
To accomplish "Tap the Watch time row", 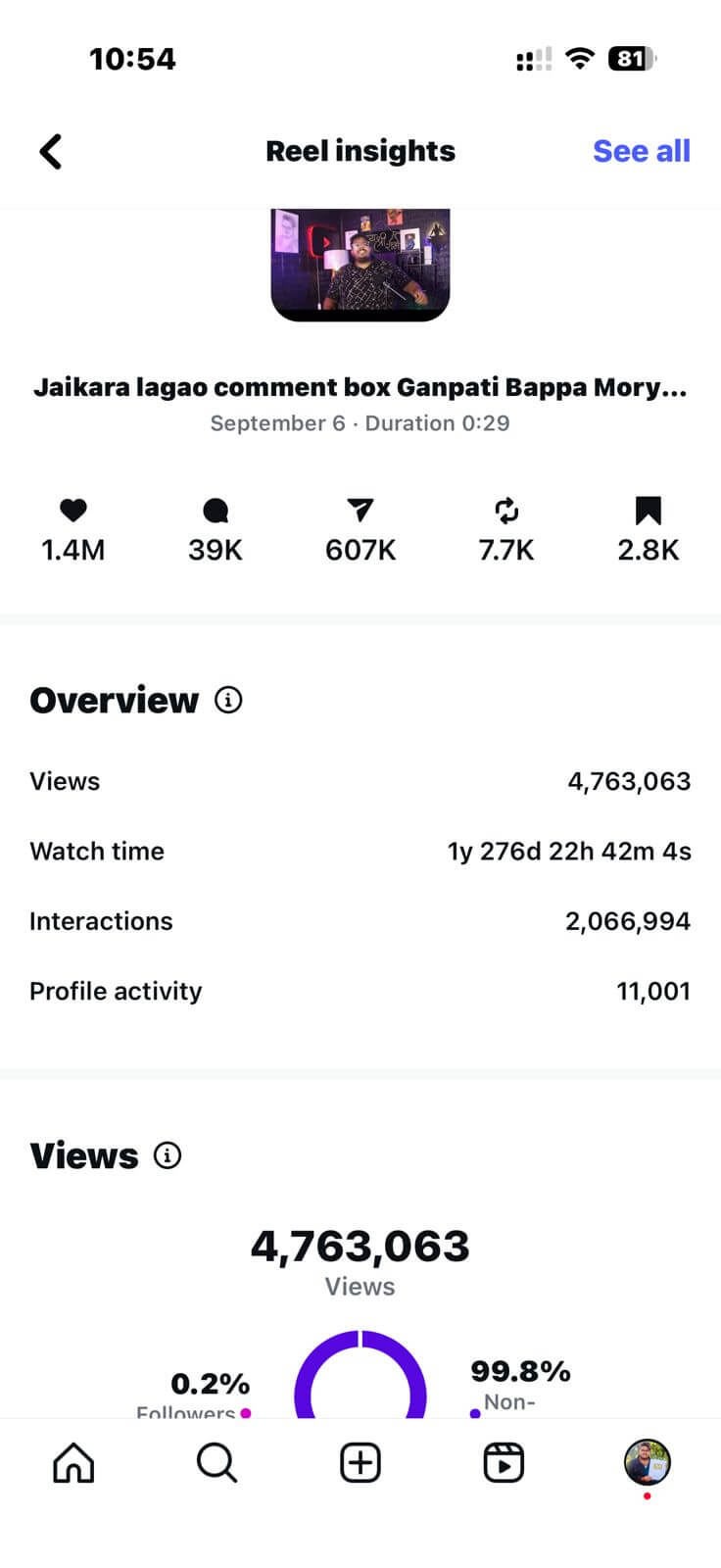I will tap(360, 851).
